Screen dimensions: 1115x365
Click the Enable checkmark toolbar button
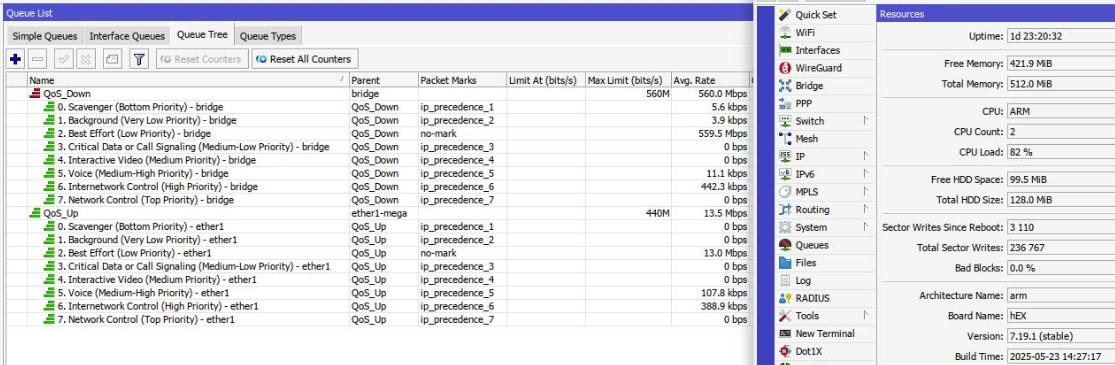pos(63,59)
